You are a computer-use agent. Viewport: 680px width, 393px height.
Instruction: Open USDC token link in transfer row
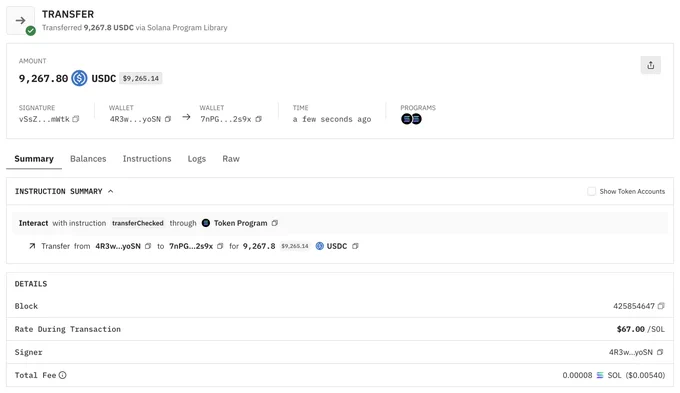click(337, 246)
